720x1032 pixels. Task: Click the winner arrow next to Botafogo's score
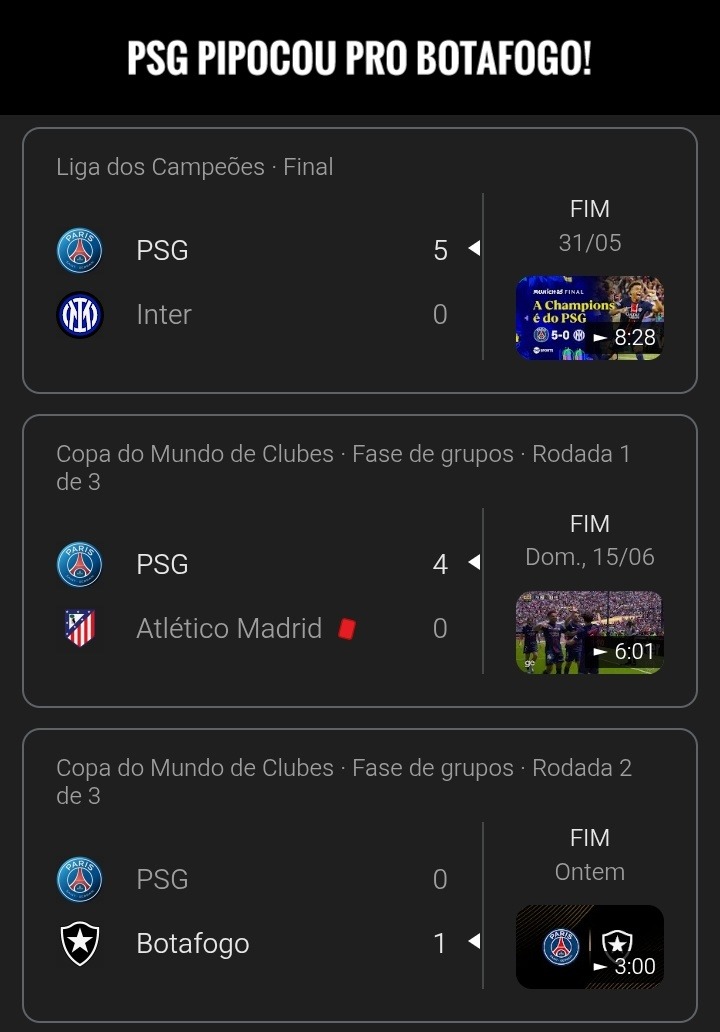[x=474, y=942]
